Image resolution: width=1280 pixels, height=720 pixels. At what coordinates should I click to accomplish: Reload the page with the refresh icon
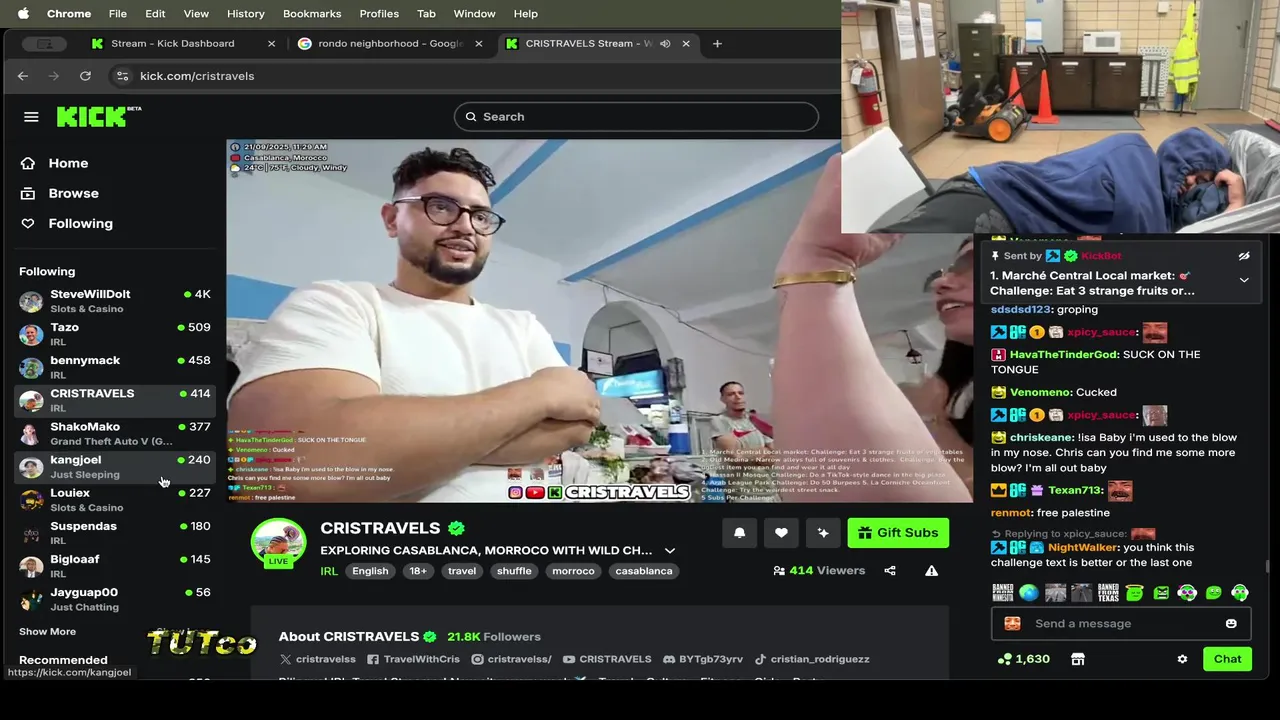[x=85, y=76]
